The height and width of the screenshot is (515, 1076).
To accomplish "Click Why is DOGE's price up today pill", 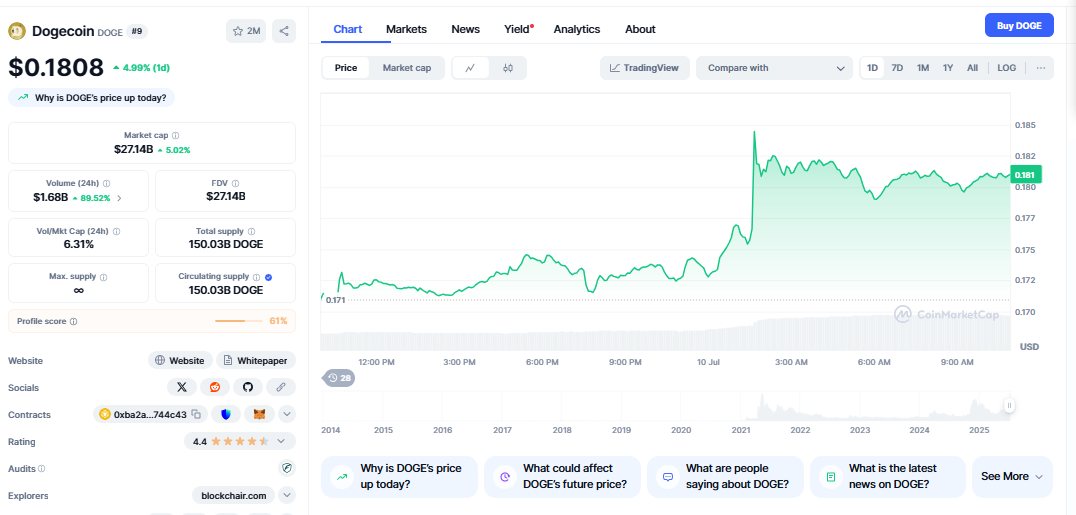I will [x=91, y=98].
